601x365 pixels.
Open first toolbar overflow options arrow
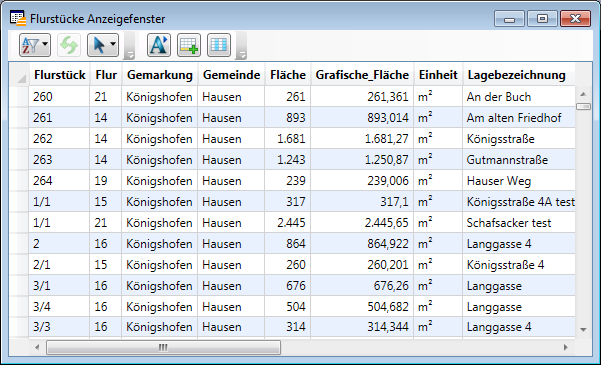(129, 55)
